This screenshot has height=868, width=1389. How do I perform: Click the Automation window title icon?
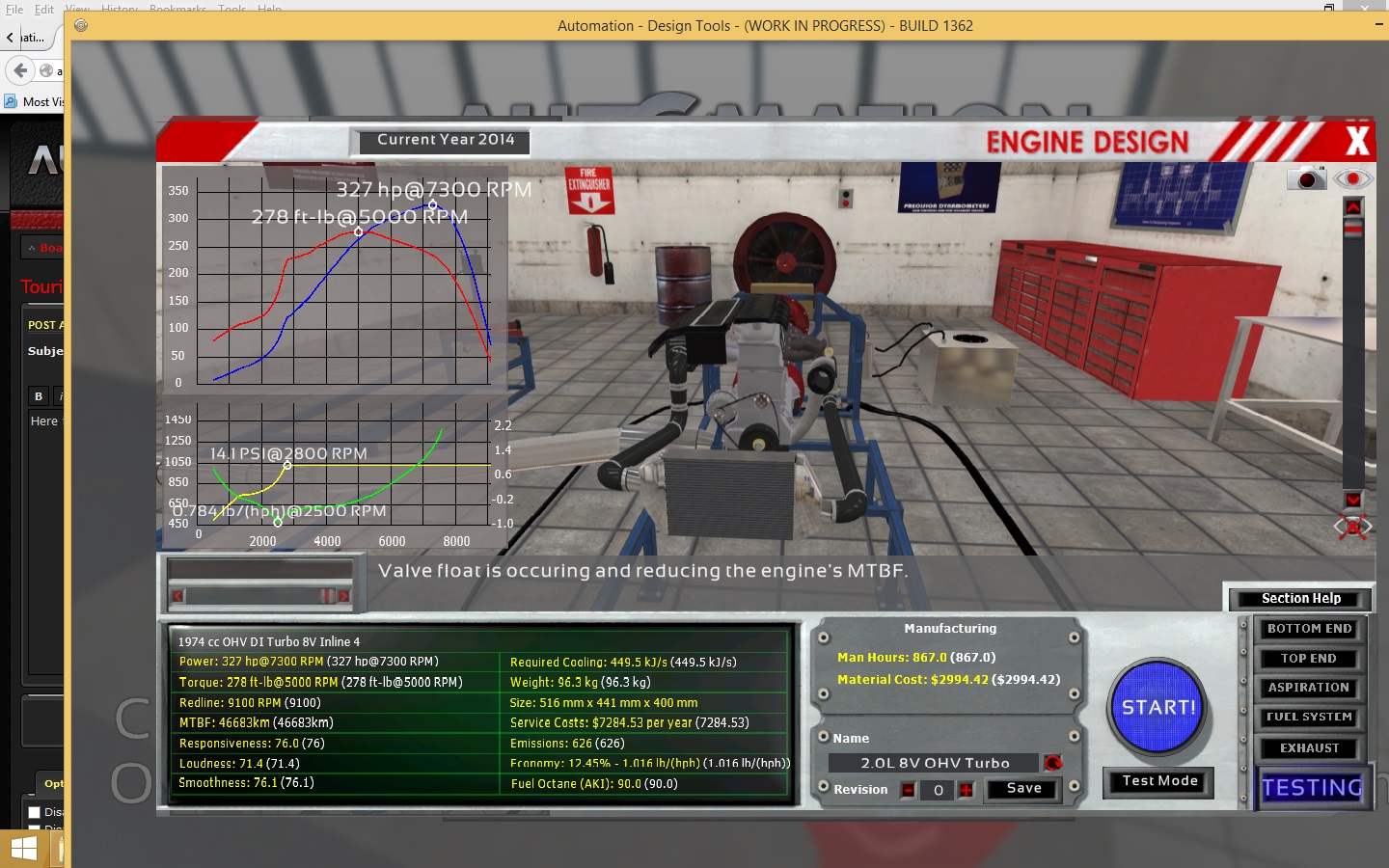[x=81, y=26]
